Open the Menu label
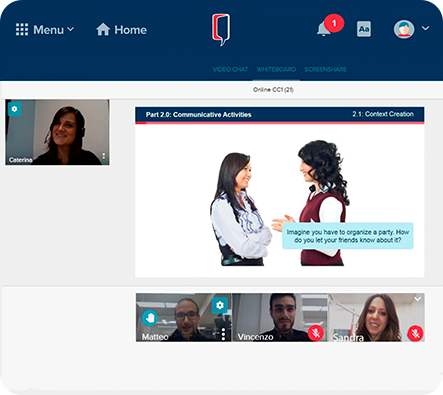 [48, 30]
